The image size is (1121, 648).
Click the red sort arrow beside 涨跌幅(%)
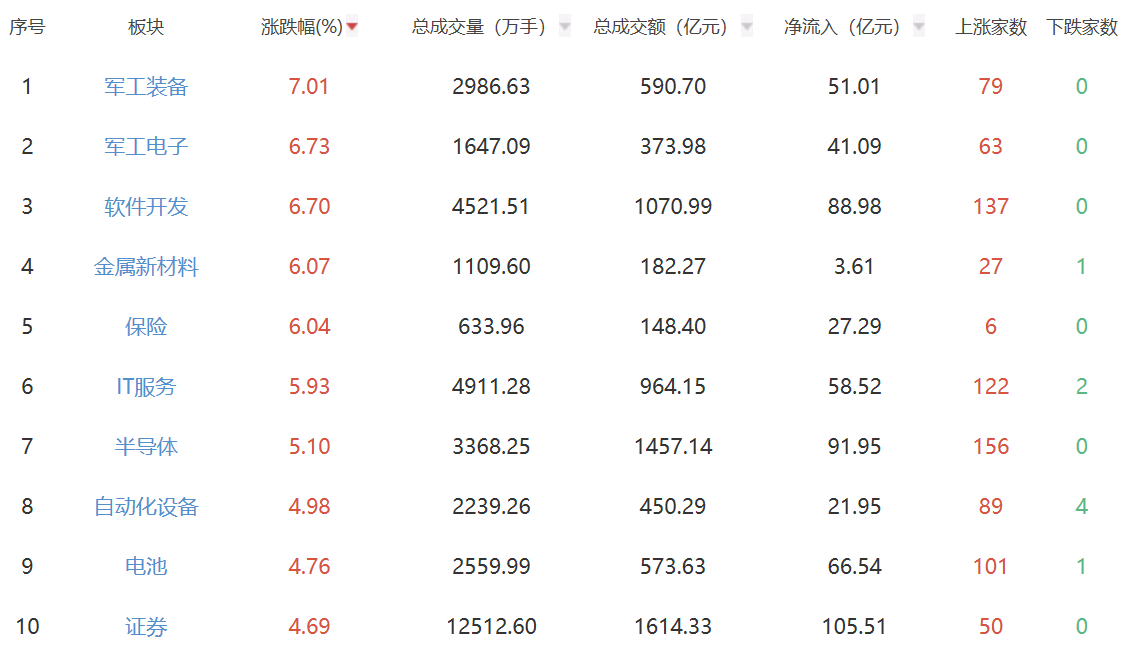[x=352, y=28]
